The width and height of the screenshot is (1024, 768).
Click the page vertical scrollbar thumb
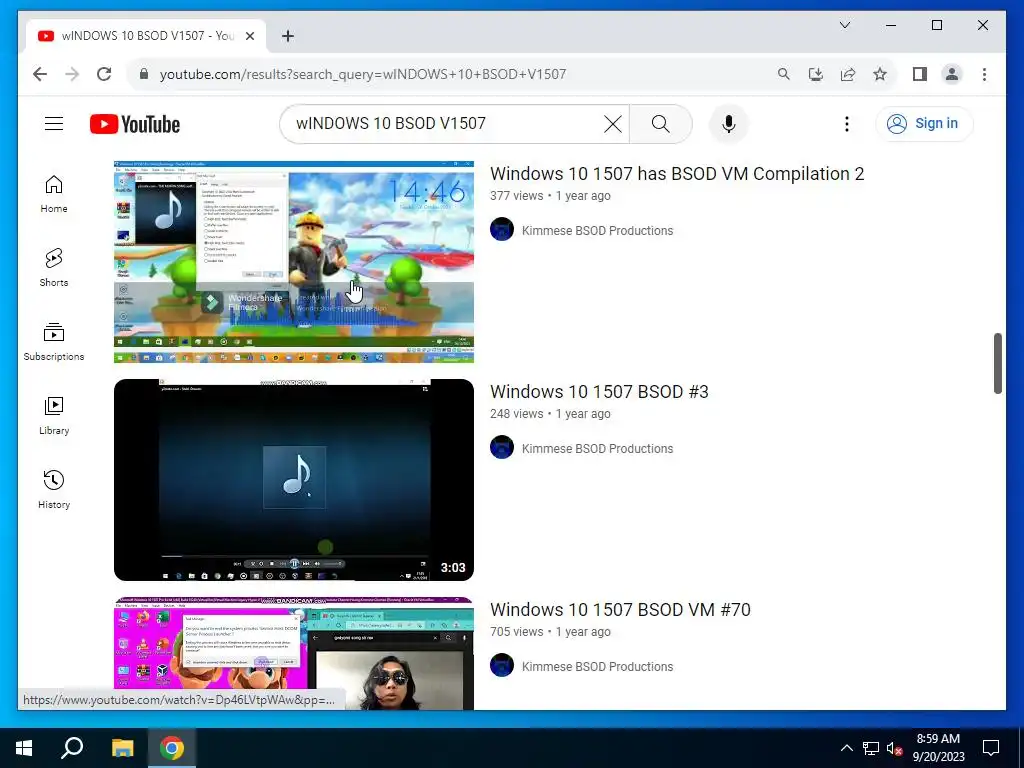pyautogui.click(x=997, y=363)
